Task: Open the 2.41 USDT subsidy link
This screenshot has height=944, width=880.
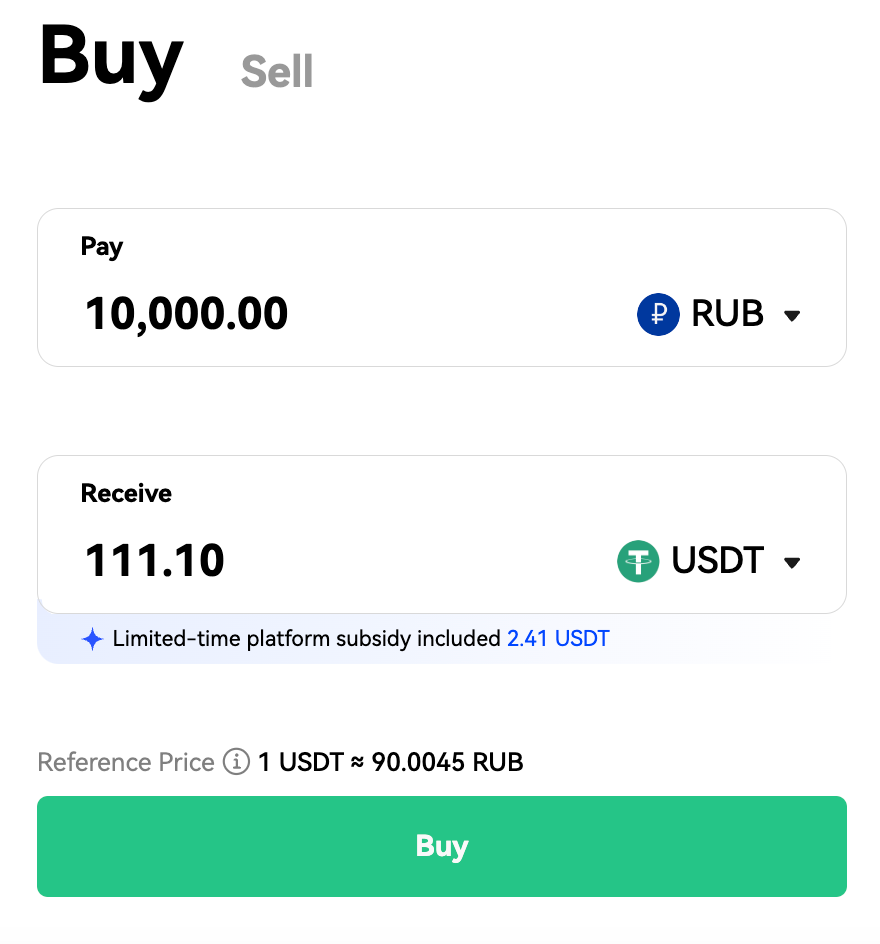Action: (558, 638)
